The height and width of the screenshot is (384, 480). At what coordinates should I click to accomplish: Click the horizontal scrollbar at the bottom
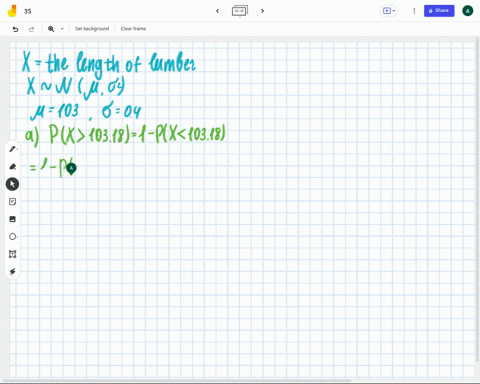coord(177,380)
